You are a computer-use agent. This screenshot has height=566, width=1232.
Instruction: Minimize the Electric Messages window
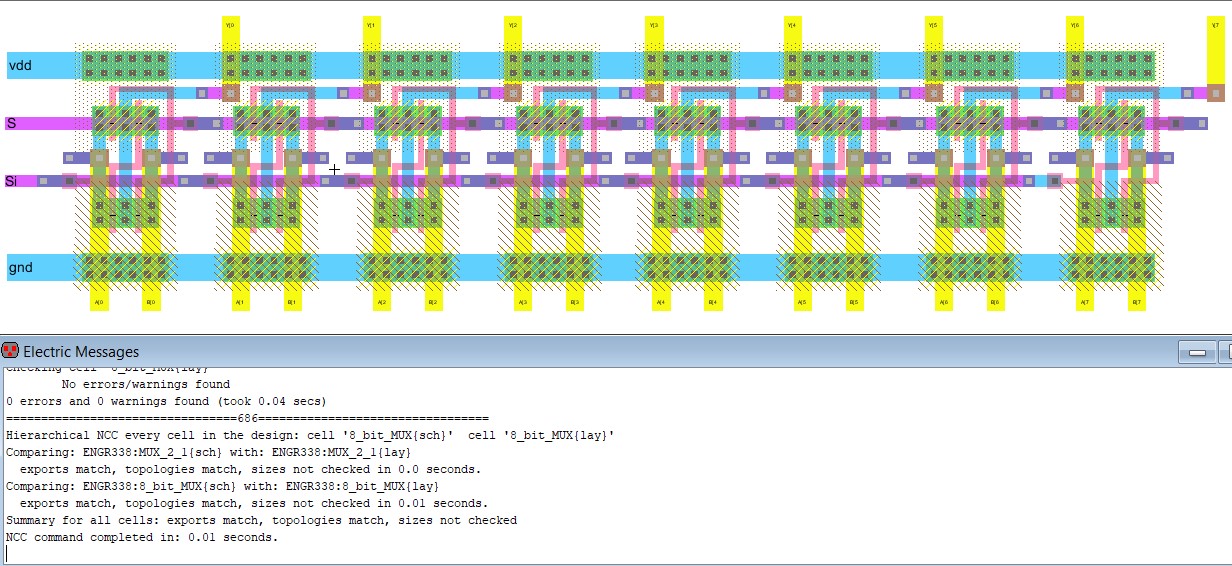click(1194, 352)
